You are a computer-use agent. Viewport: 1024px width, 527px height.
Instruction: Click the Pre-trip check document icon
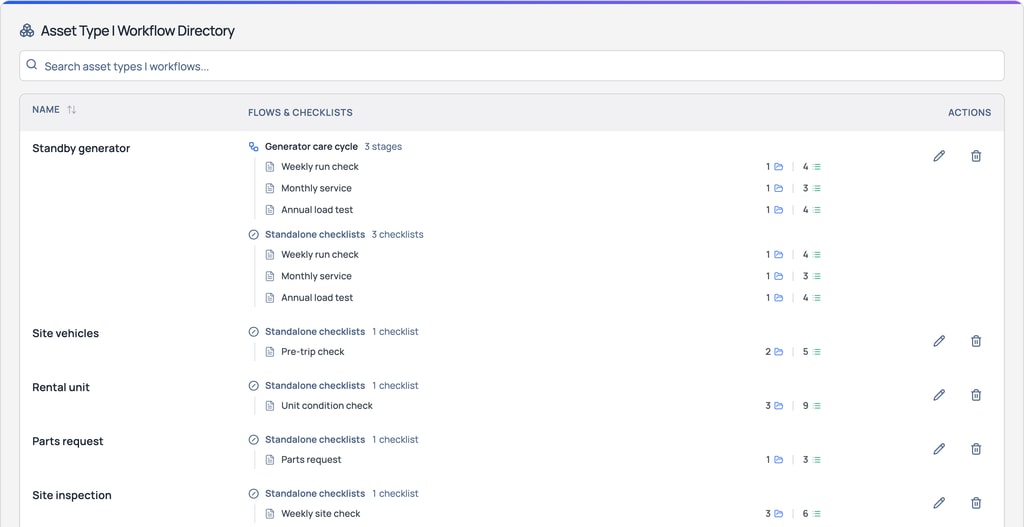point(270,351)
